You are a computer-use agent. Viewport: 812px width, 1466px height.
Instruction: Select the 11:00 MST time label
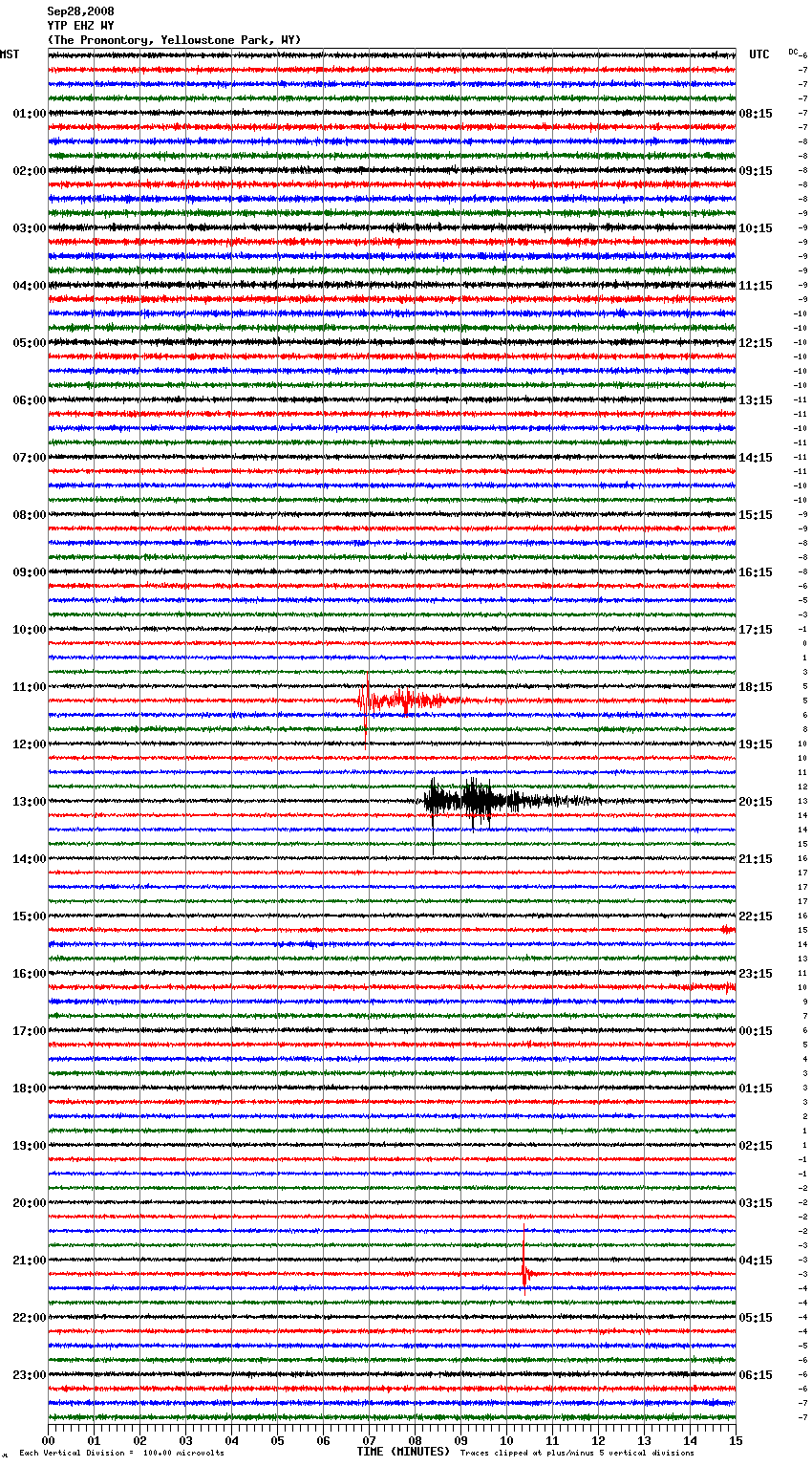[x=29, y=687]
